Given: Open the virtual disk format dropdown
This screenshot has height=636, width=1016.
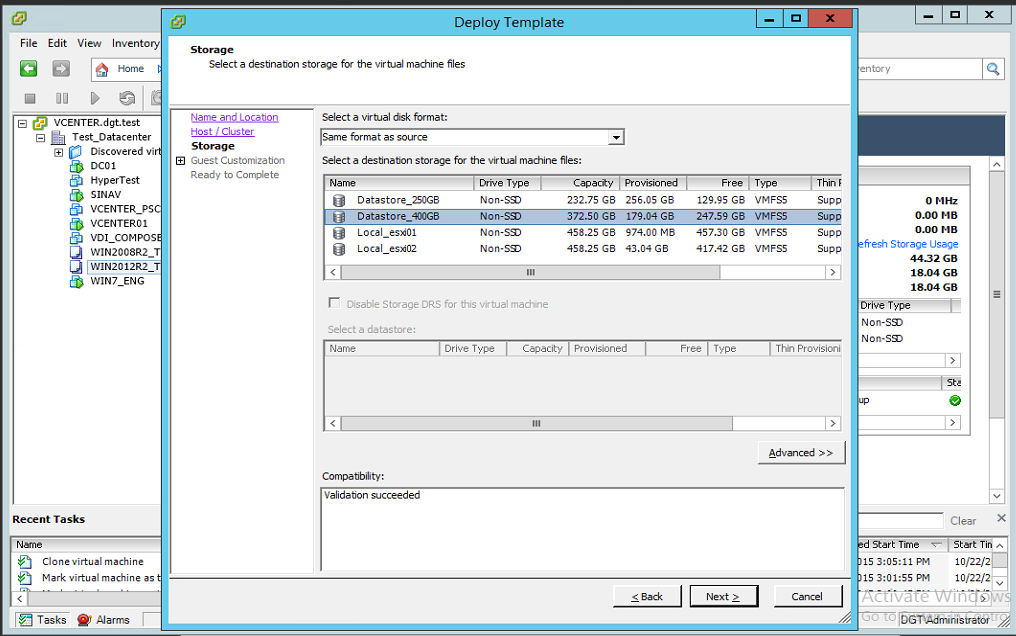Looking at the screenshot, I should [x=616, y=137].
